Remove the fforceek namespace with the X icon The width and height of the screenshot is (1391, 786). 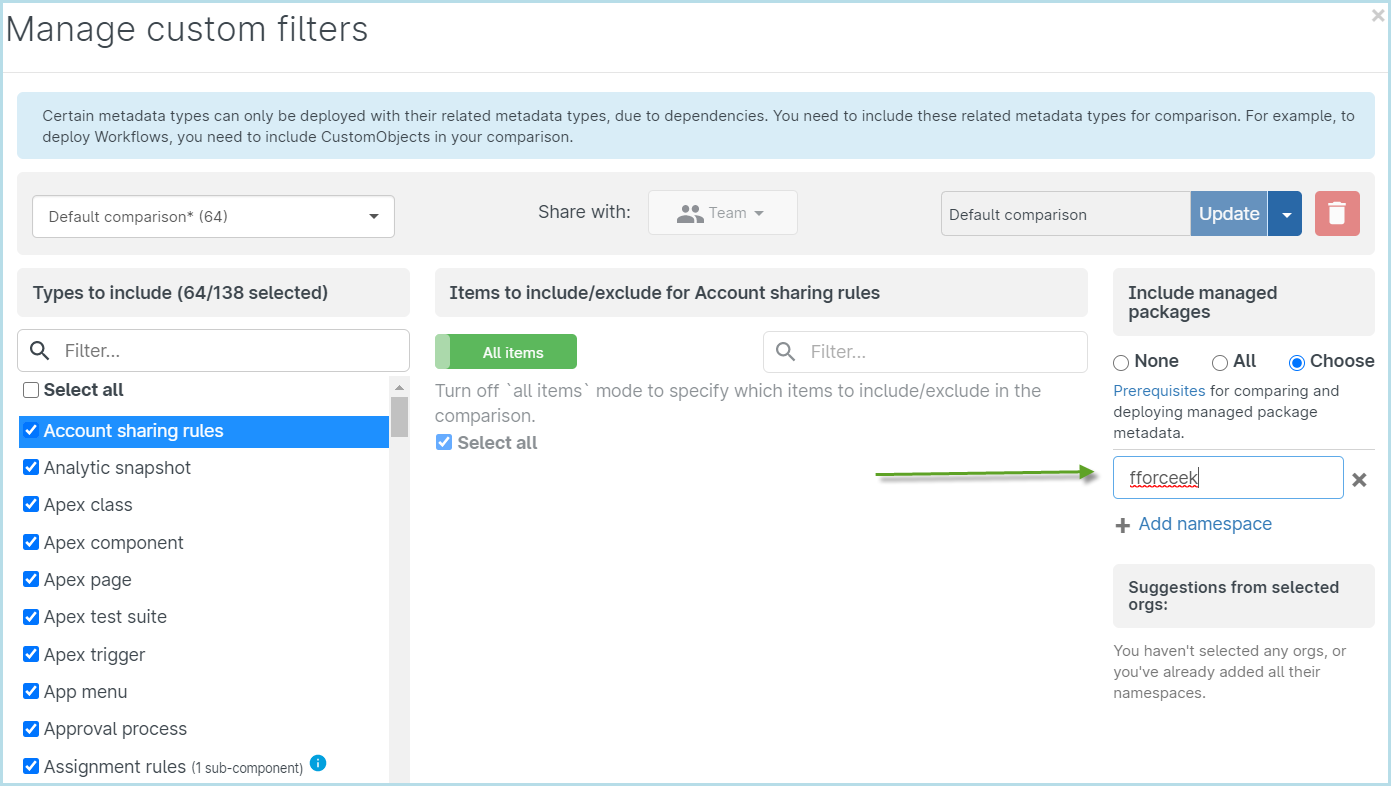coord(1359,480)
